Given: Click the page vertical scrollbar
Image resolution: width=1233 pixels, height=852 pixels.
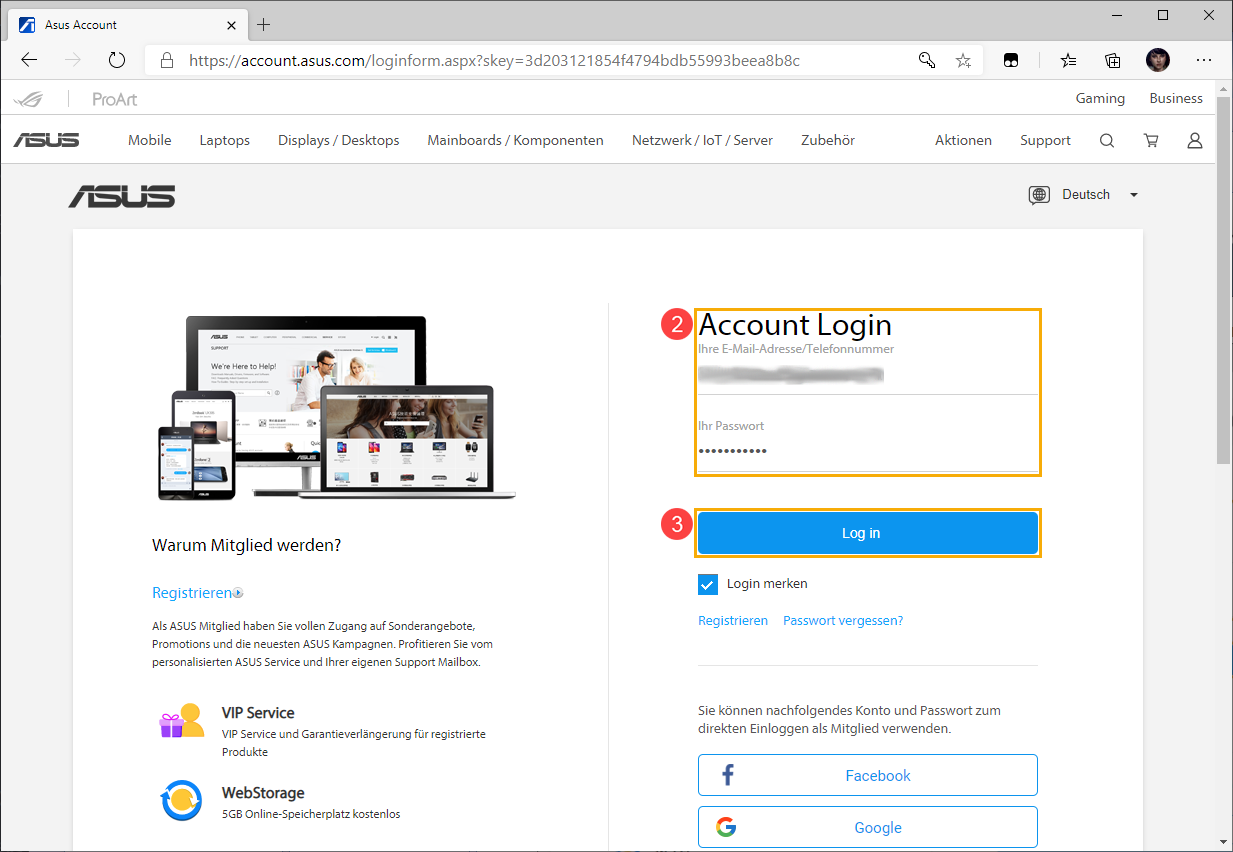Looking at the screenshot, I should click(x=1224, y=280).
